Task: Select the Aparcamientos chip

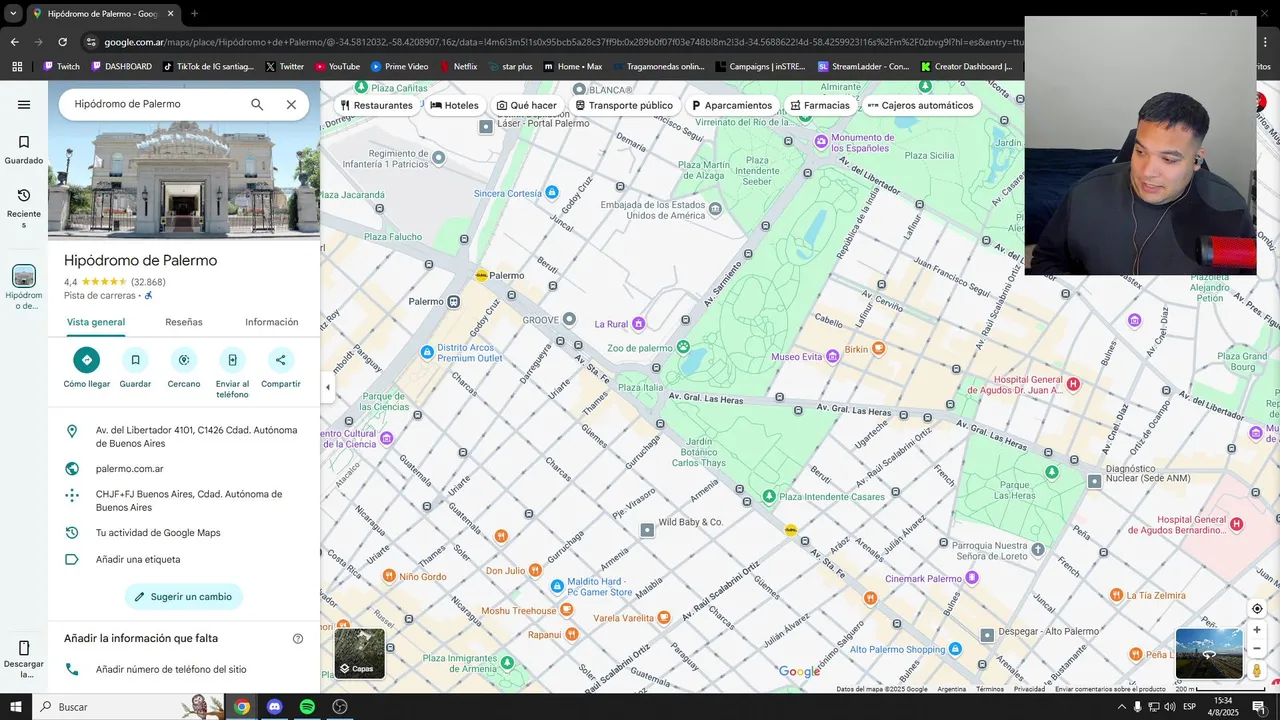Action: [x=732, y=105]
